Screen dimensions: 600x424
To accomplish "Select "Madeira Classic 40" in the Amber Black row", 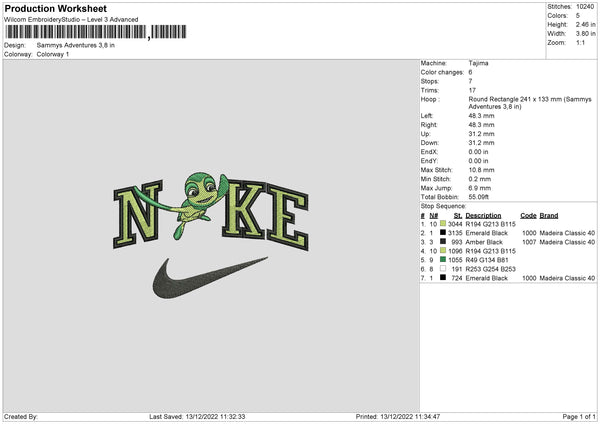I will [567, 242].
